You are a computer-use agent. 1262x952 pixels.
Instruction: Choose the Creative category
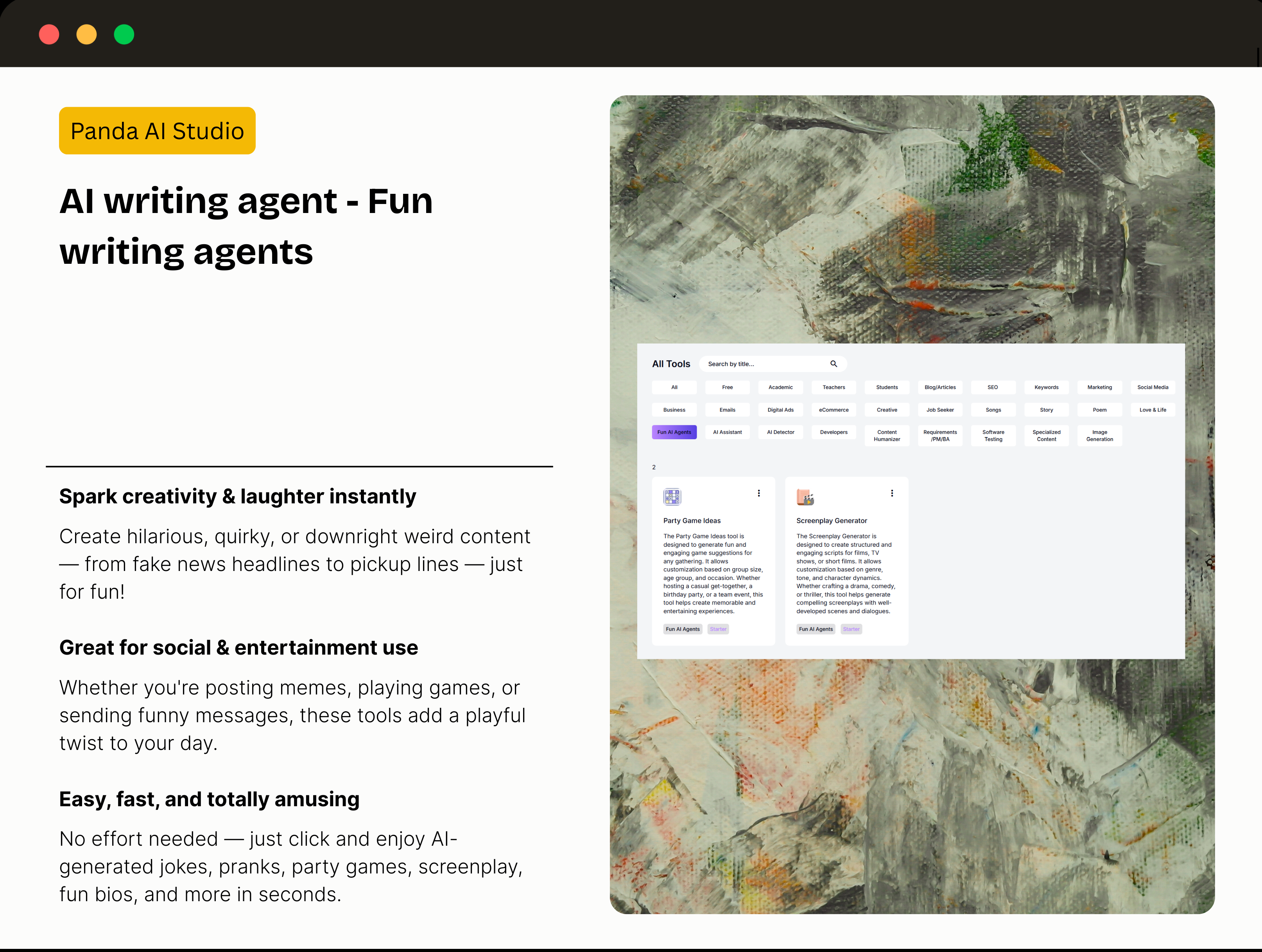pos(887,410)
